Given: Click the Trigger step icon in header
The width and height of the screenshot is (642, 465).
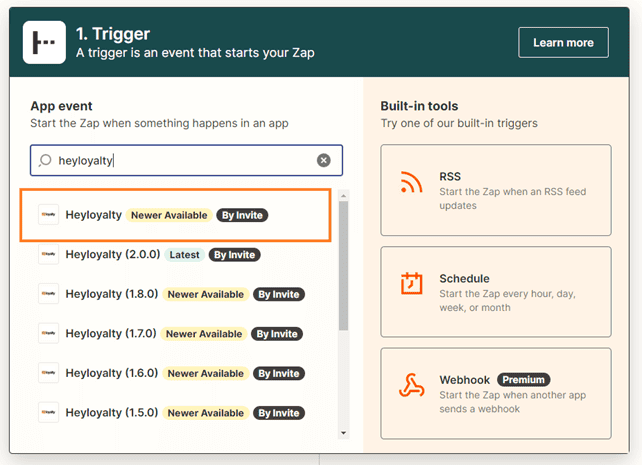Looking at the screenshot, I should (44, 42).
